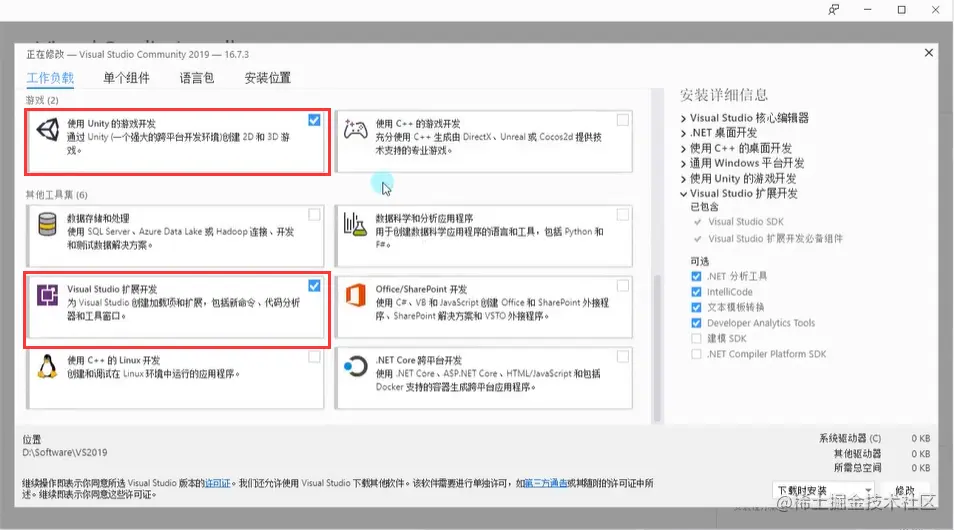
Task: Click the Linux penguin icon
Action: tap(47, 367)
